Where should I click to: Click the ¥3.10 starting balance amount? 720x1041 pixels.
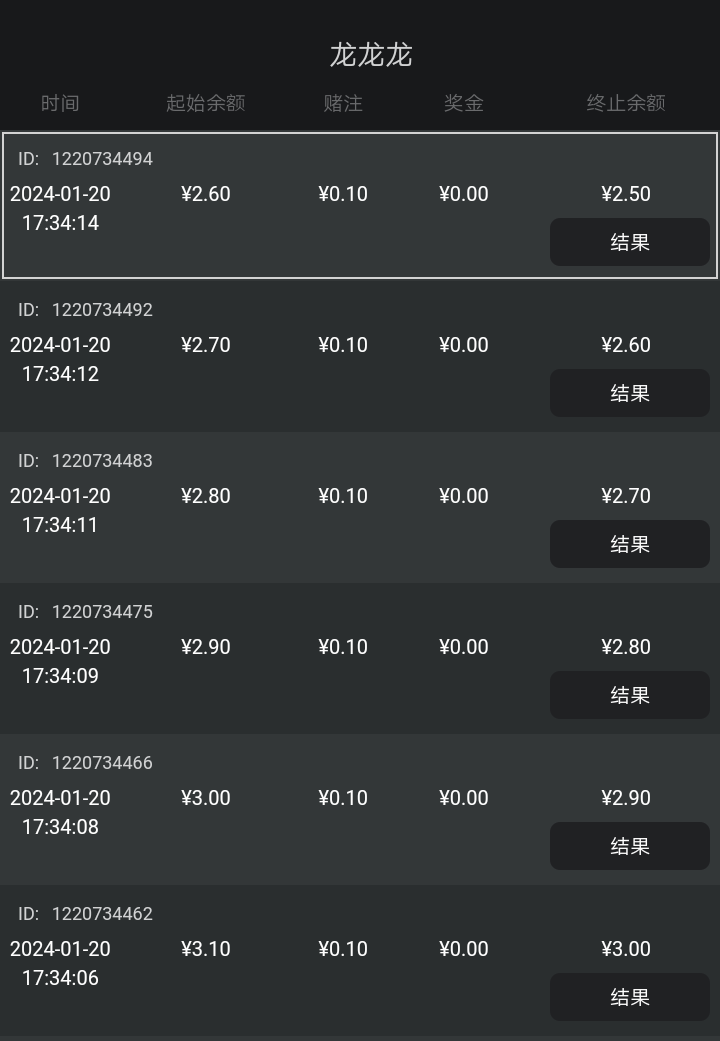(x=206, y=949)
